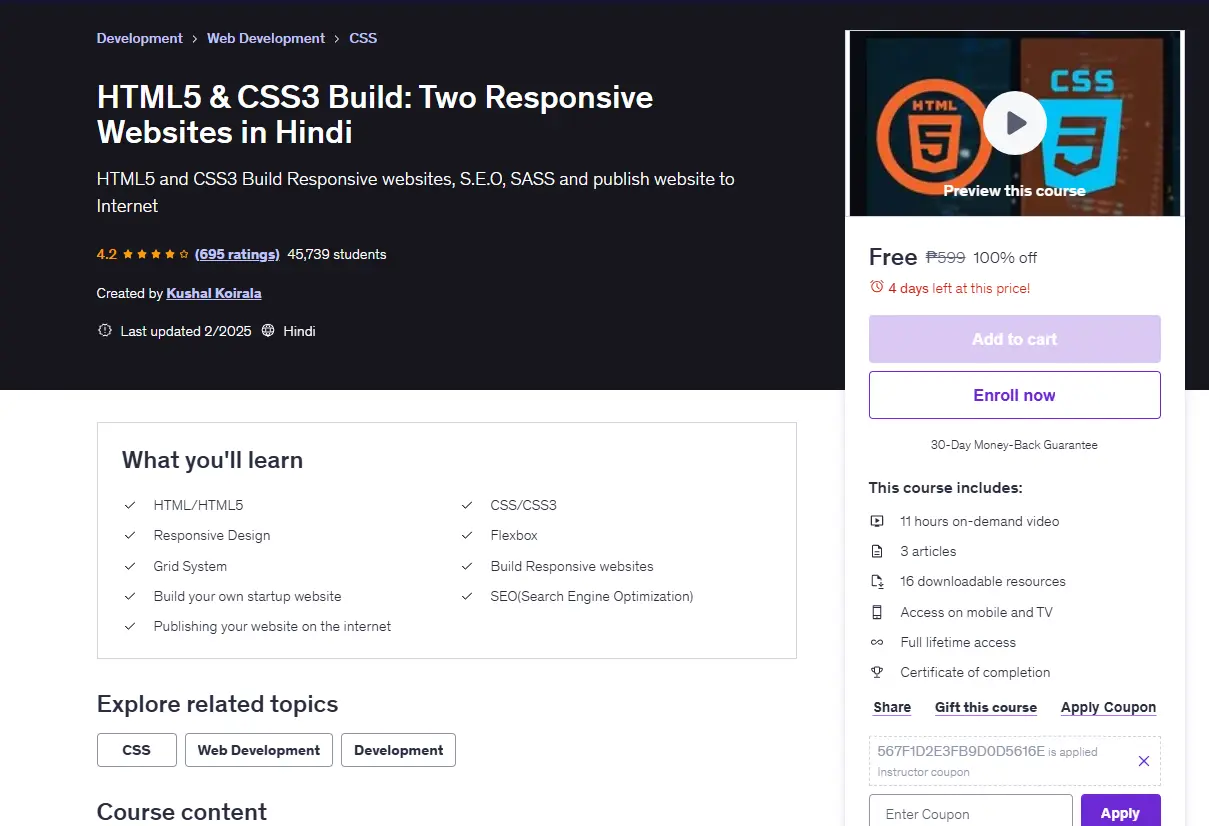Image resolution: width=1209 pixels, height=826 pixels.
Task: Click checkmark beside Responsive Design
Action: (130, 535)
